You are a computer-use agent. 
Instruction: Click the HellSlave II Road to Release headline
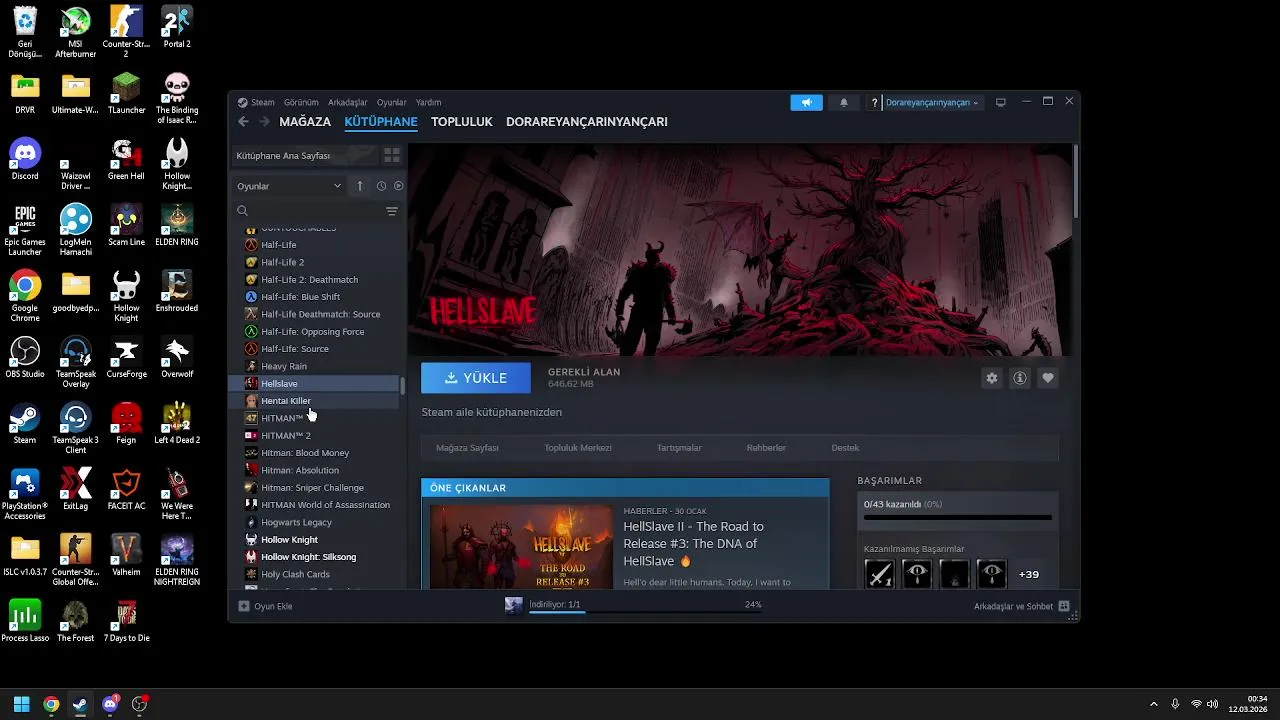pos(693,544)
